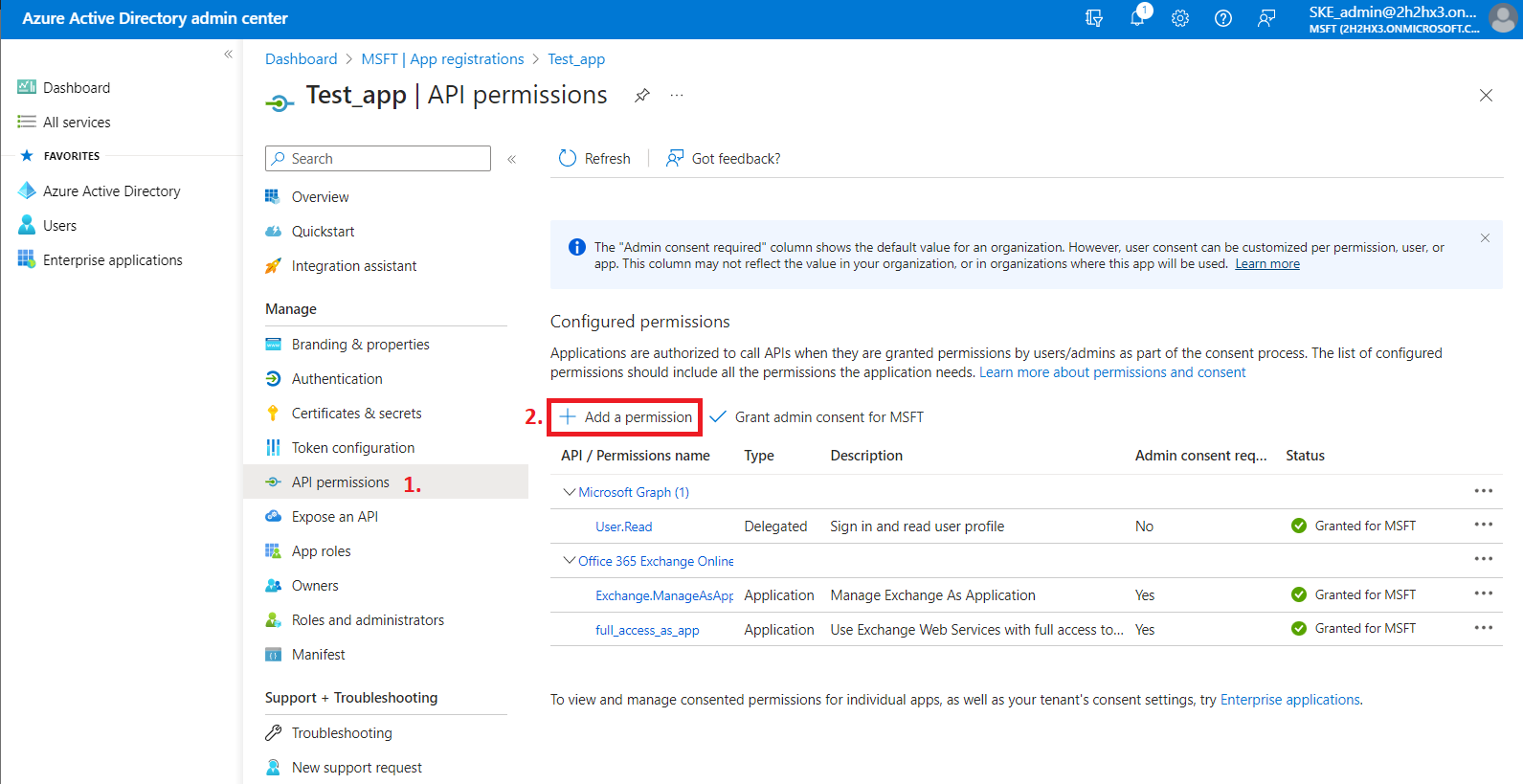Screen dimensions: 1523x784
Task: Select Certificates & secrets in the Manage menu
Action: 356,414
